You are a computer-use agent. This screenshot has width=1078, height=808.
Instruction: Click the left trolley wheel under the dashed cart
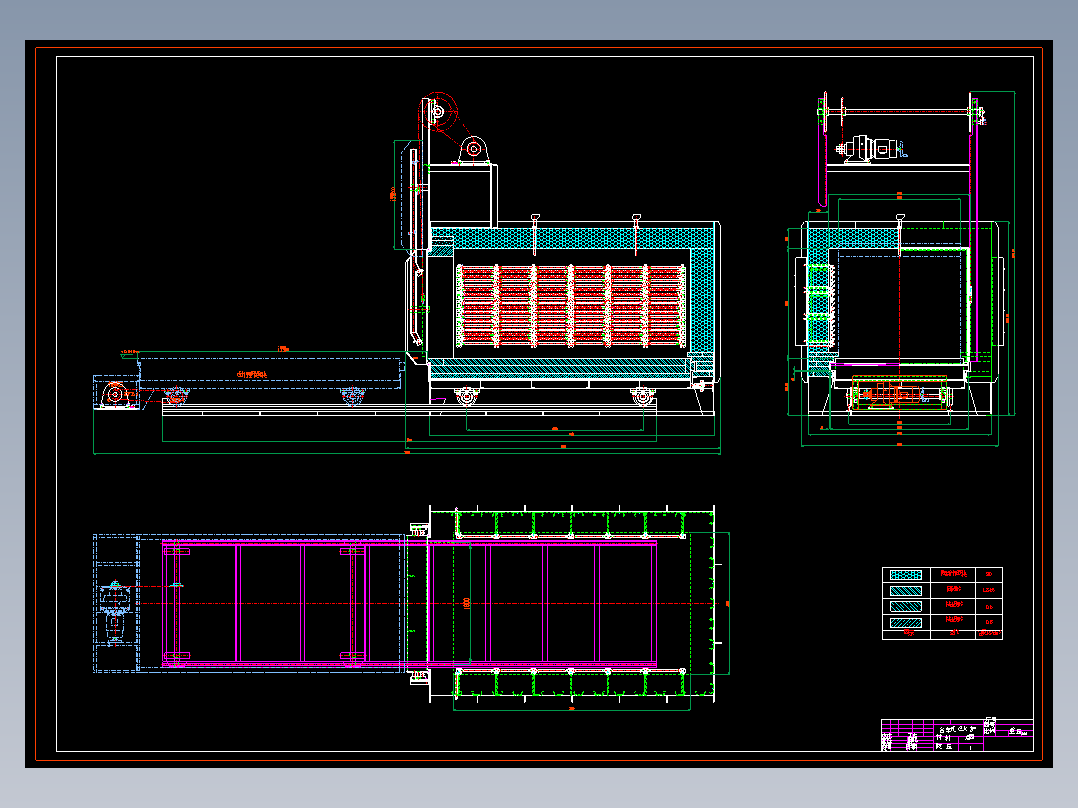[x=177, y=397]
